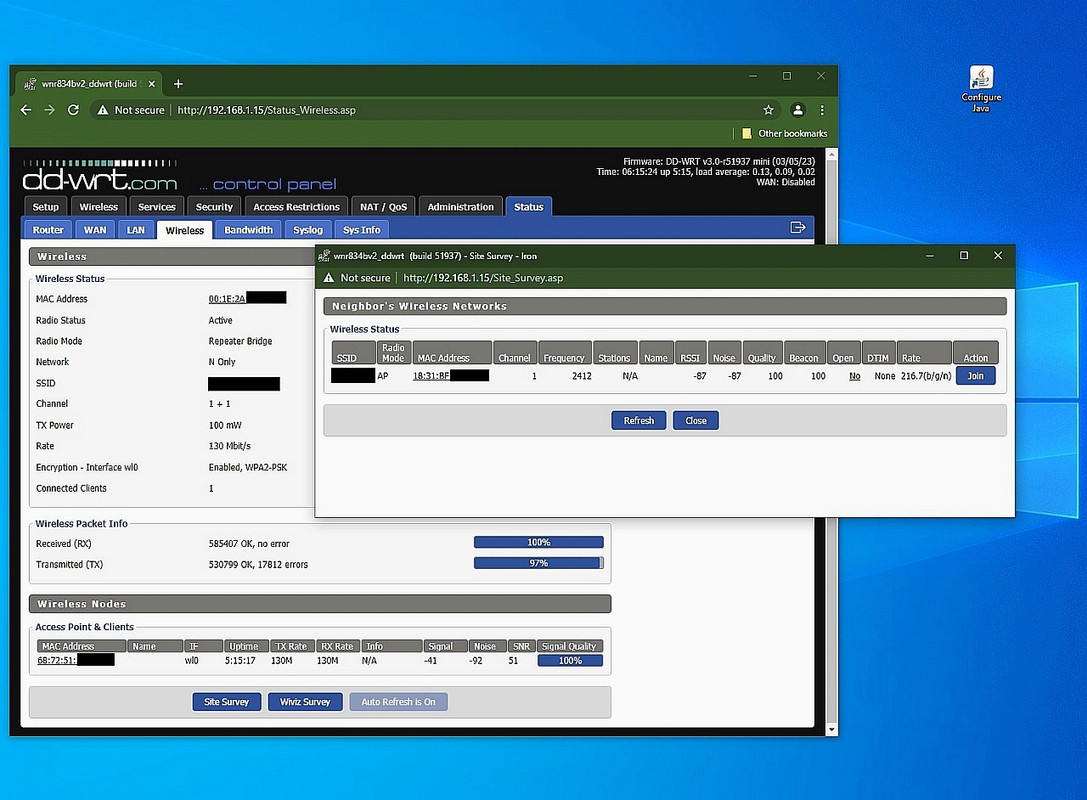The image size is (1087, 800).
Task: Reload the Status_Wireless page
Action: tap(73, 110)
